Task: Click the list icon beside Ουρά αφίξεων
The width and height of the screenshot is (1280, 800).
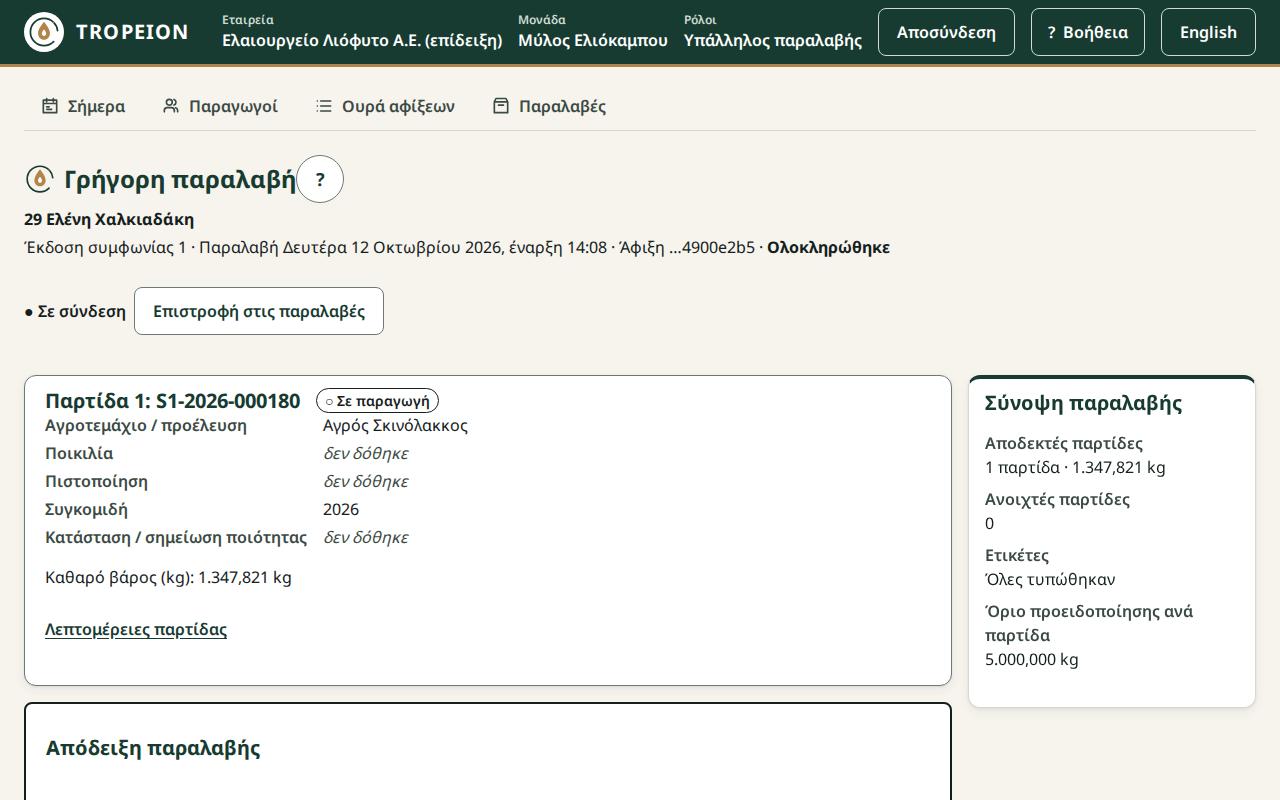Action: pyautogui.click(x=324, y=106)
